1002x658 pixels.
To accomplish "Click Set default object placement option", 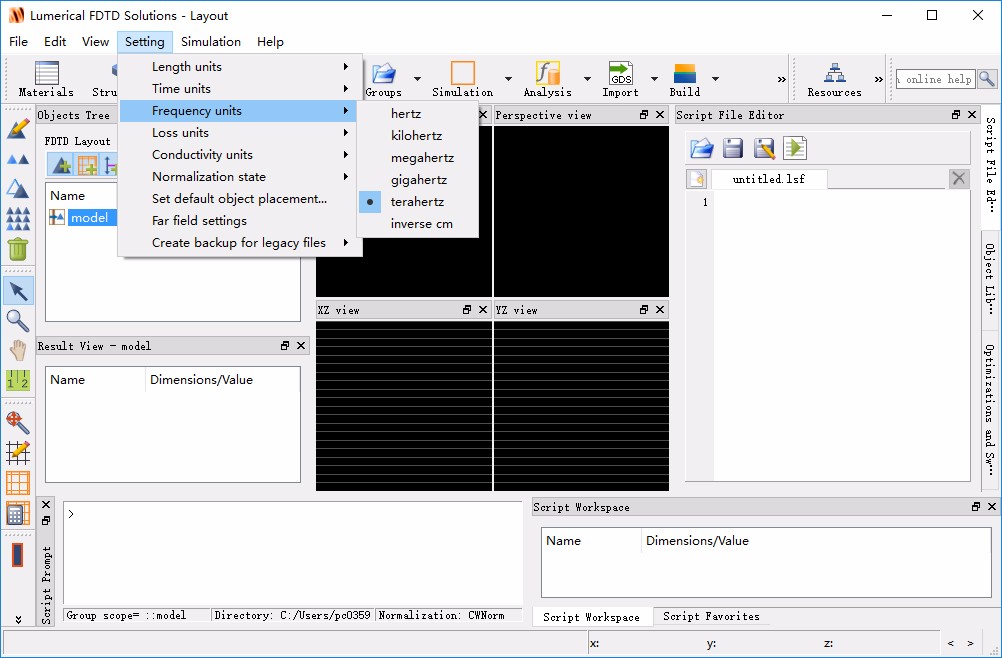I will [x=239, y=199].
